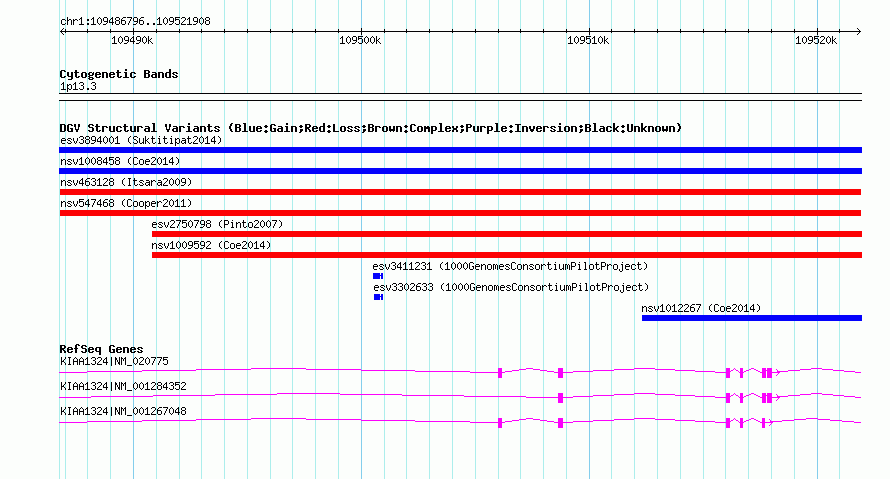Select the blue bar under nsv1012267
This screenshot has height=479, width=890.
[752, 318]
